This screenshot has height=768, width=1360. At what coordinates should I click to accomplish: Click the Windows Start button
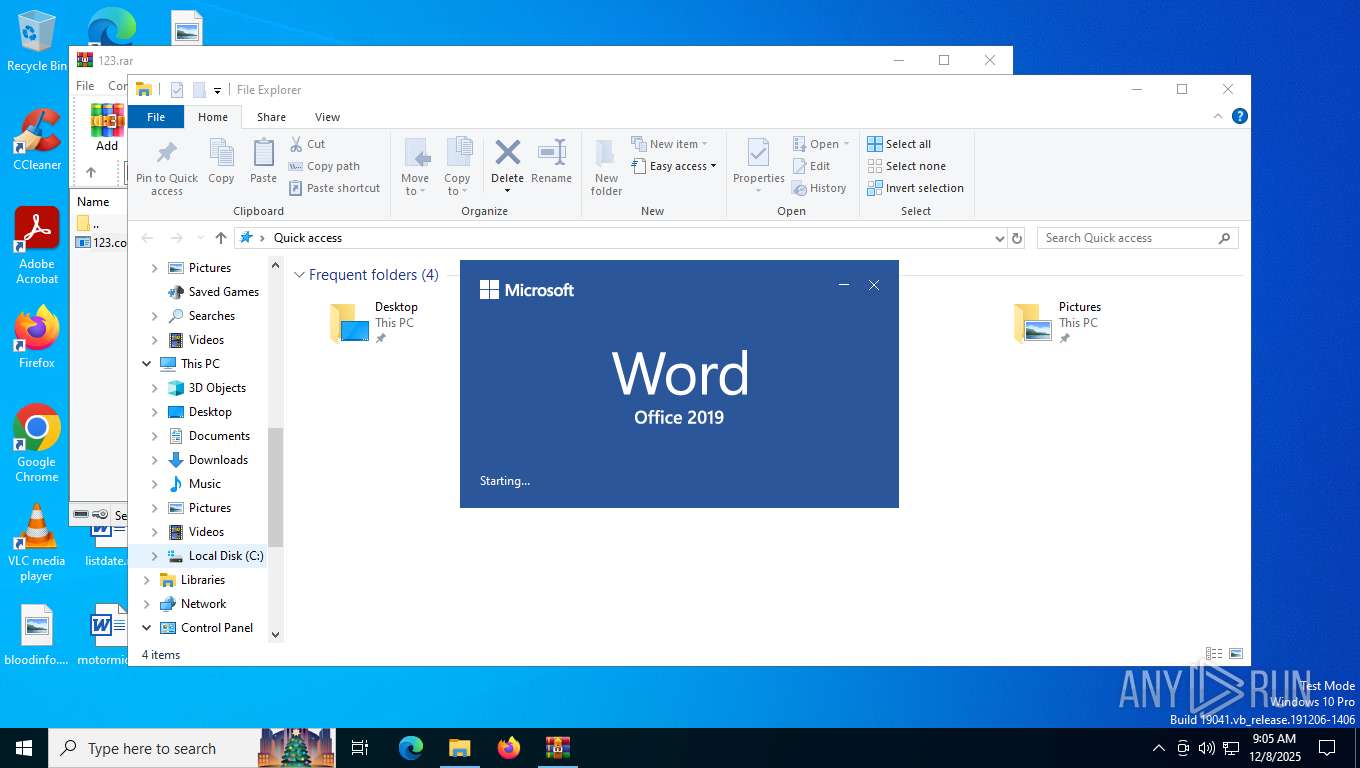click(24, 748)
